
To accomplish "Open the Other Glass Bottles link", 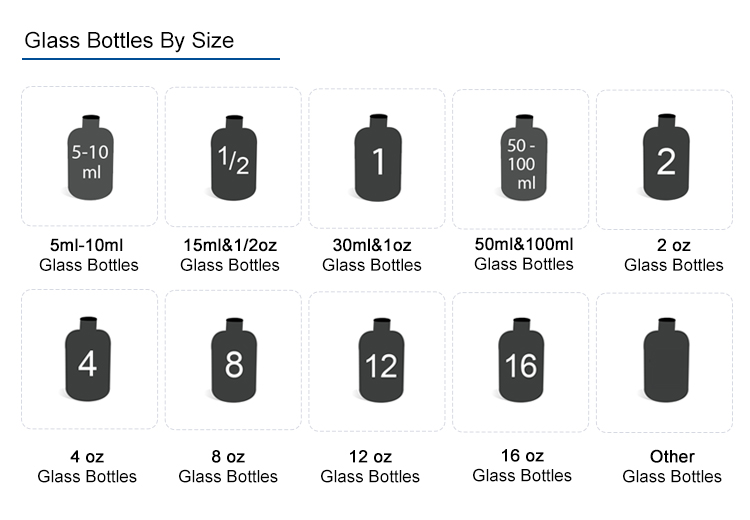I will [672, 466].
